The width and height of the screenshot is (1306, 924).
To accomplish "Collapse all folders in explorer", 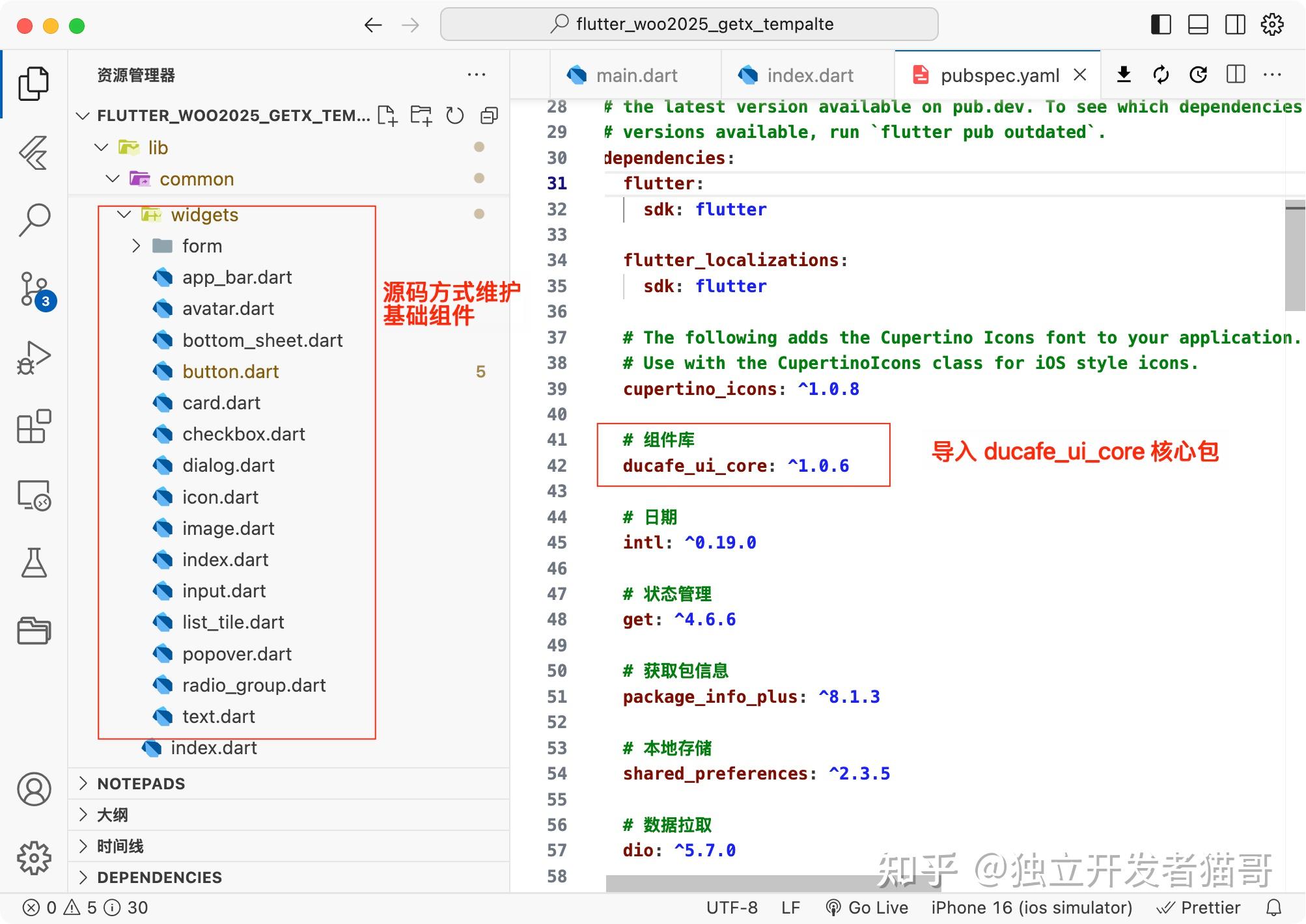I will point(489,116).
